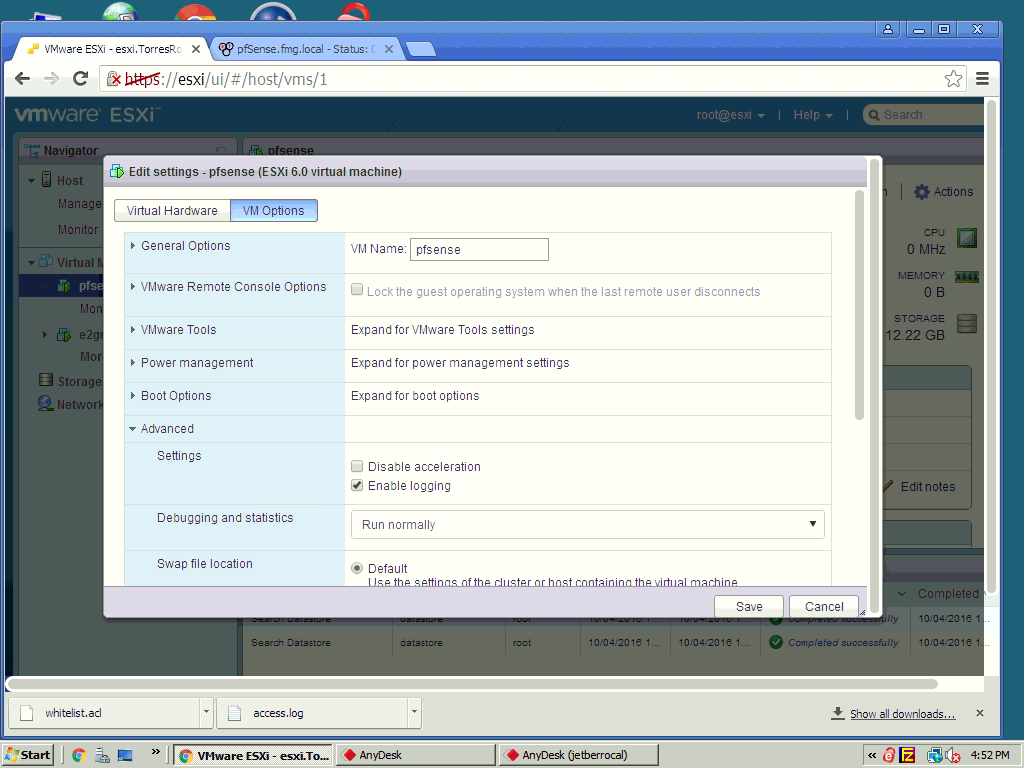The width and height of the screenshot is (1024, 768).
Task: Open access.log from downloads bar
Action: 313,712
